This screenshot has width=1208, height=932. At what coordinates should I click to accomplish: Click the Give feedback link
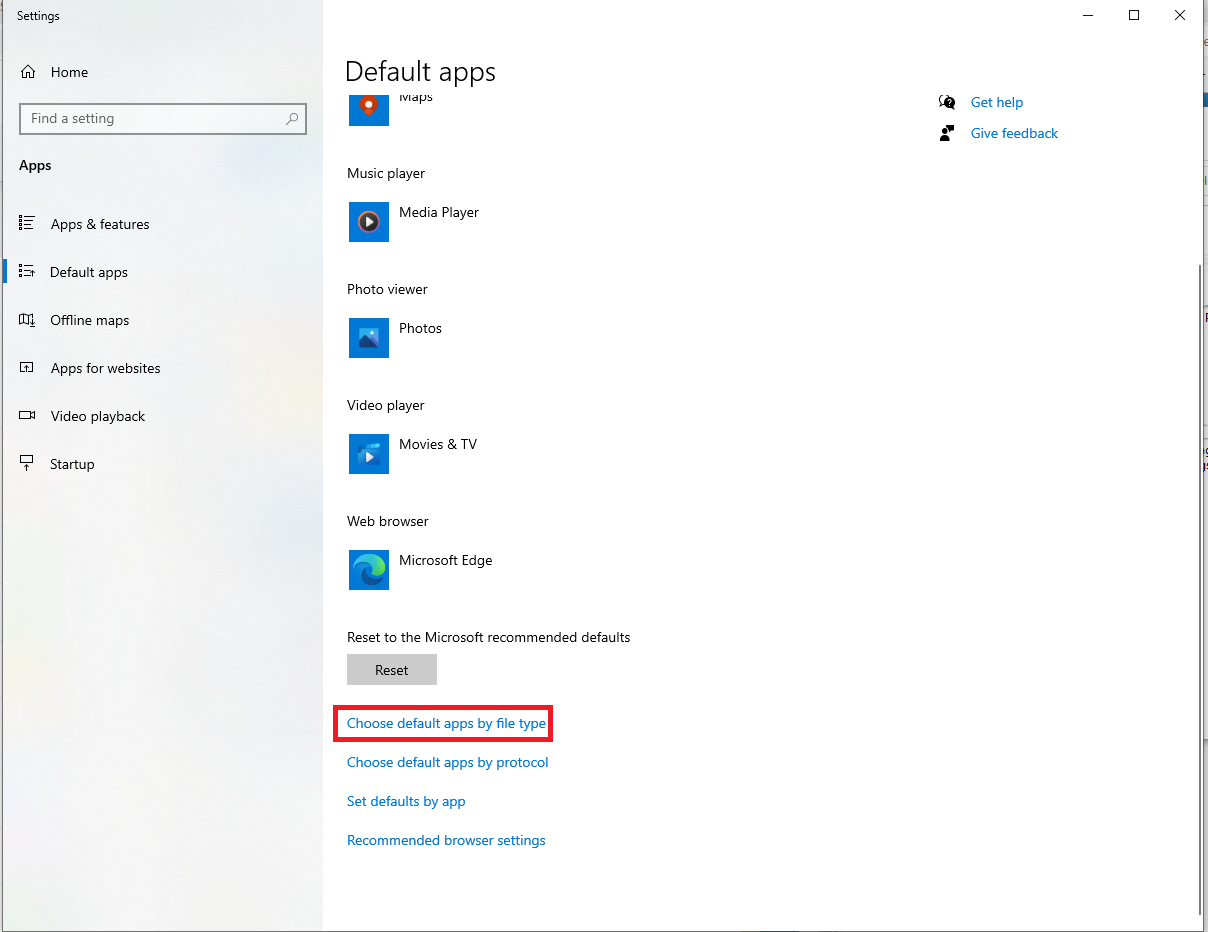pyautogui.click(x=1014, y=133)
